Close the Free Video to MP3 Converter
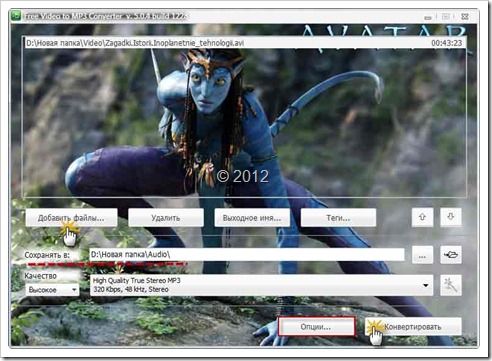This screenshot has width=492, height=361. point(465,16)
